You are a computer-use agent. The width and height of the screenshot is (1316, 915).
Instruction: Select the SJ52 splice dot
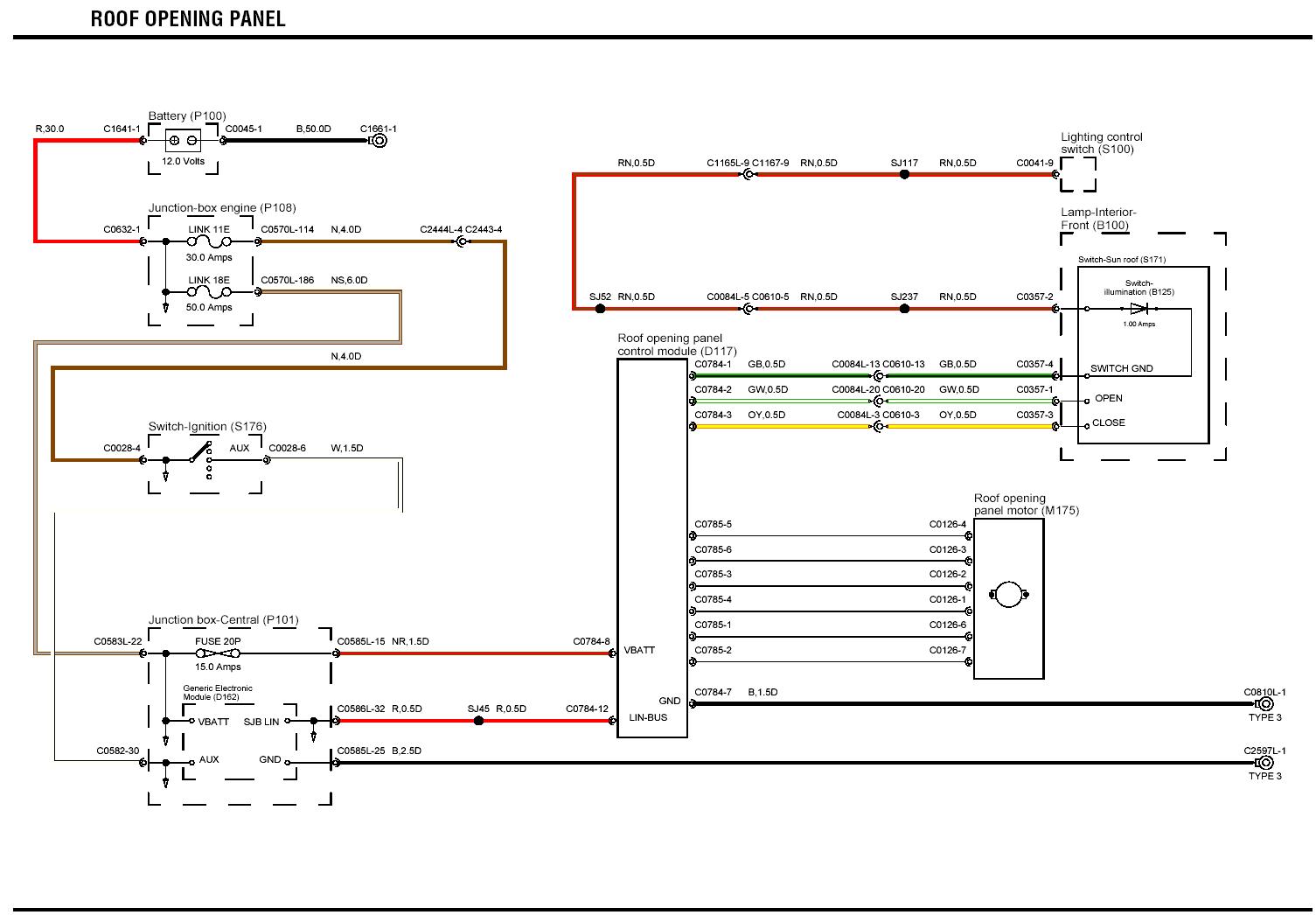(600, 309)
